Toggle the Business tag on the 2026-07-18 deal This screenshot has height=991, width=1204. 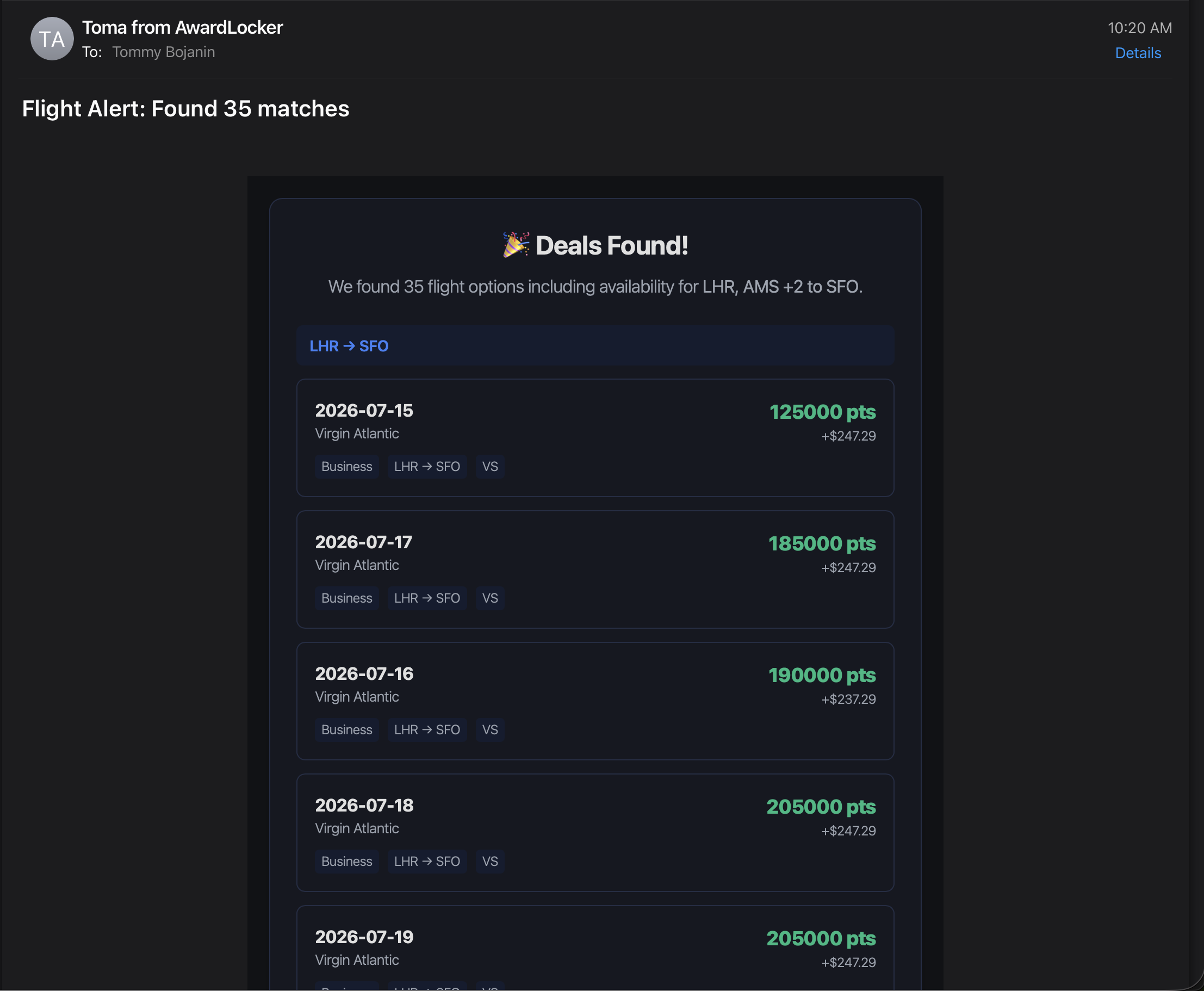[346, 862]
